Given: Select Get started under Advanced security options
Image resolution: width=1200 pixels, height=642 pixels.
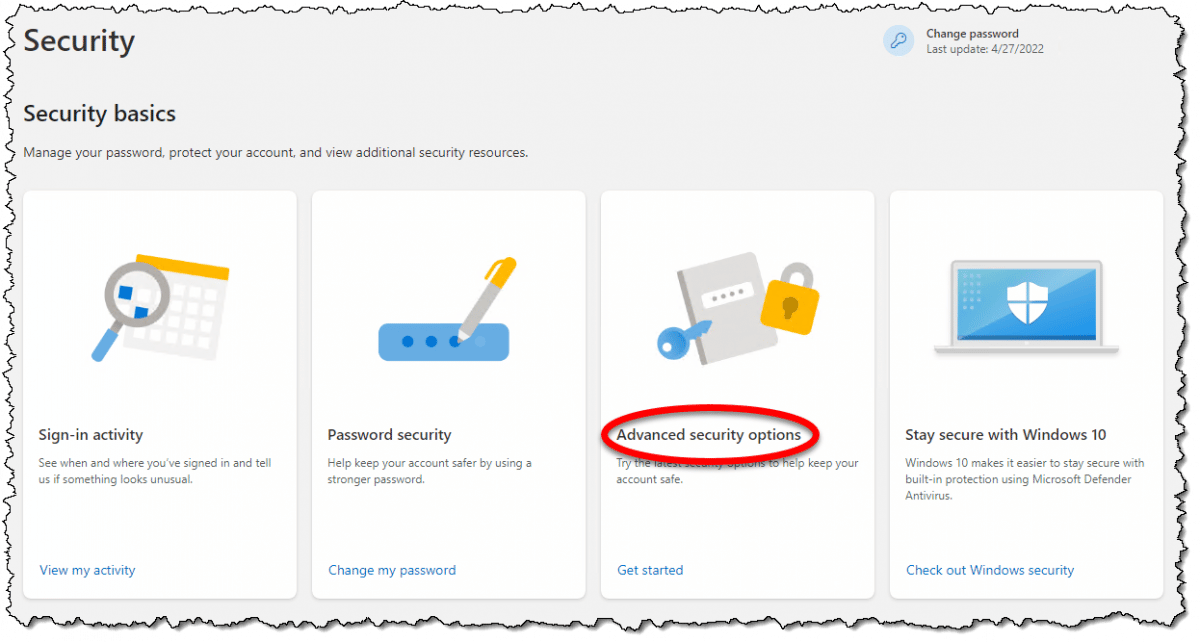Looking at the screenshot, I should (650, 570).
